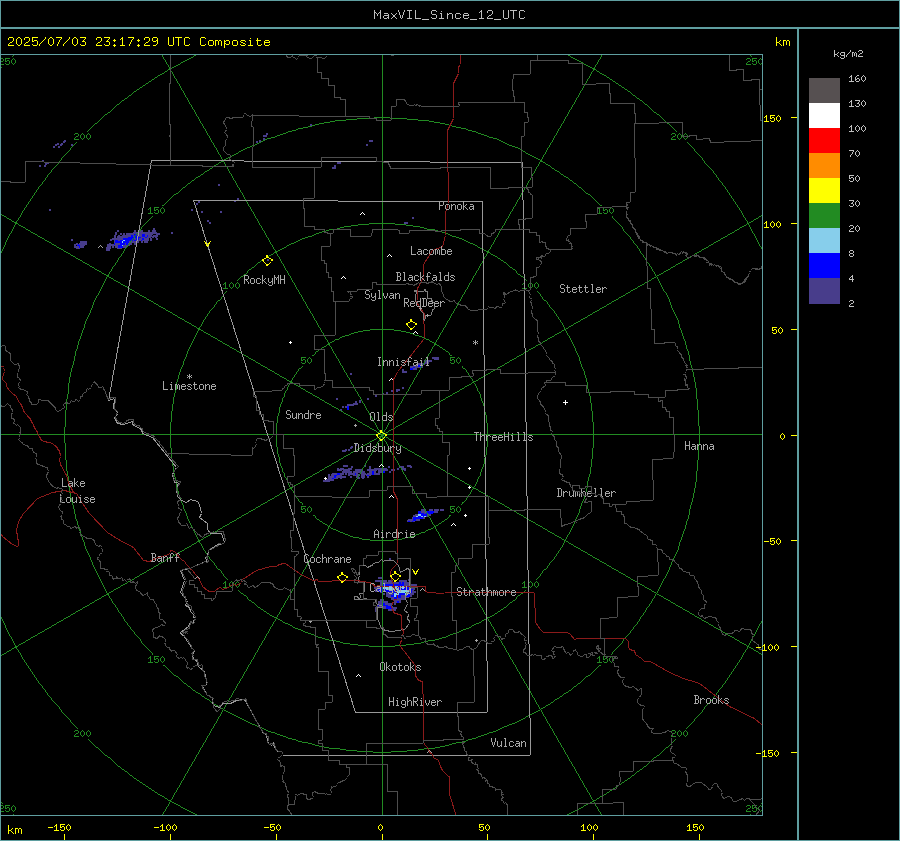Pick the purple 2-4 legend color block
The image size is (900, 841).
pyautogui.click(x=824, y=290)
